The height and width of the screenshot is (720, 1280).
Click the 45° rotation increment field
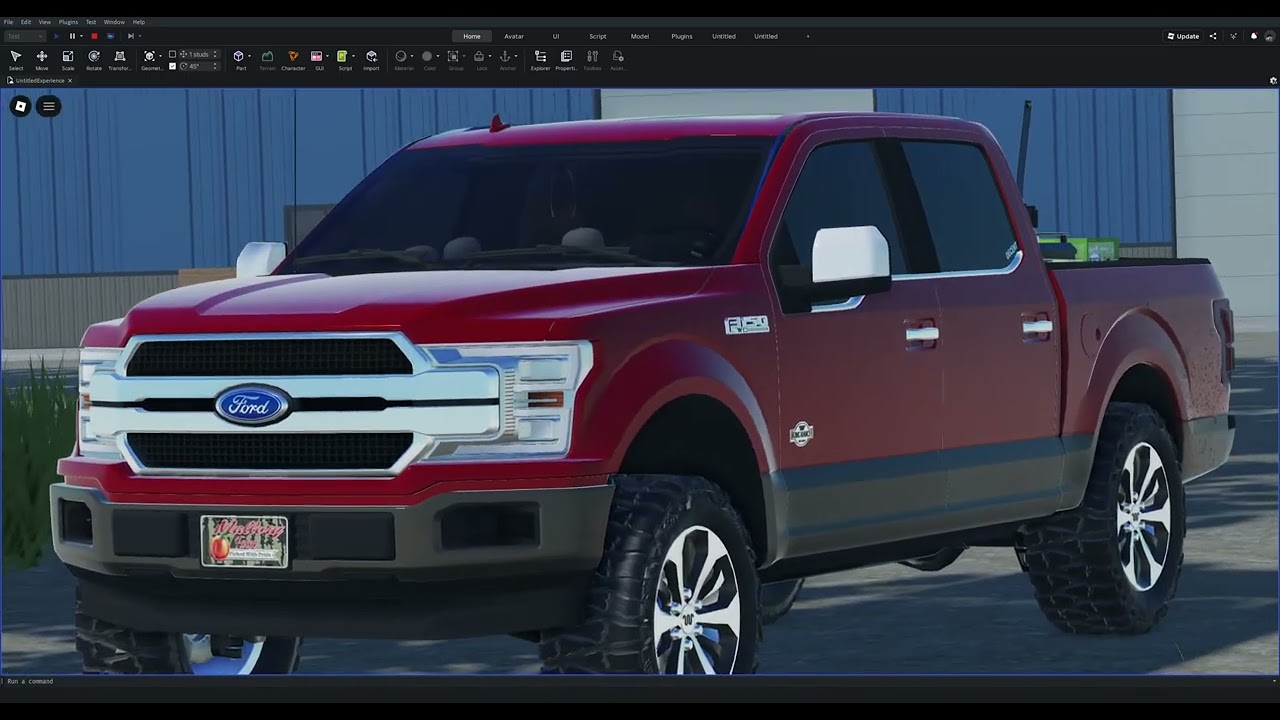click(x=199, y=66)
